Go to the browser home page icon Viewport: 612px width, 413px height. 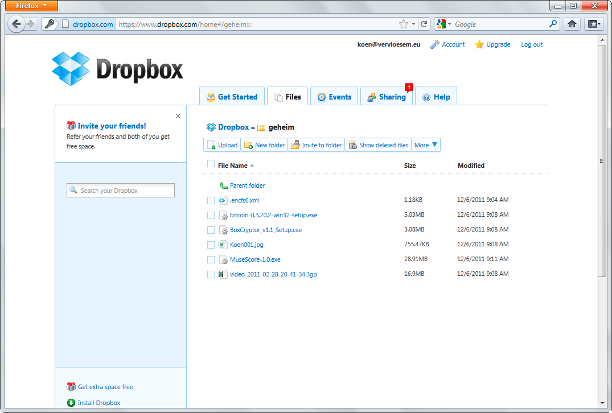[x=572, y=24]
